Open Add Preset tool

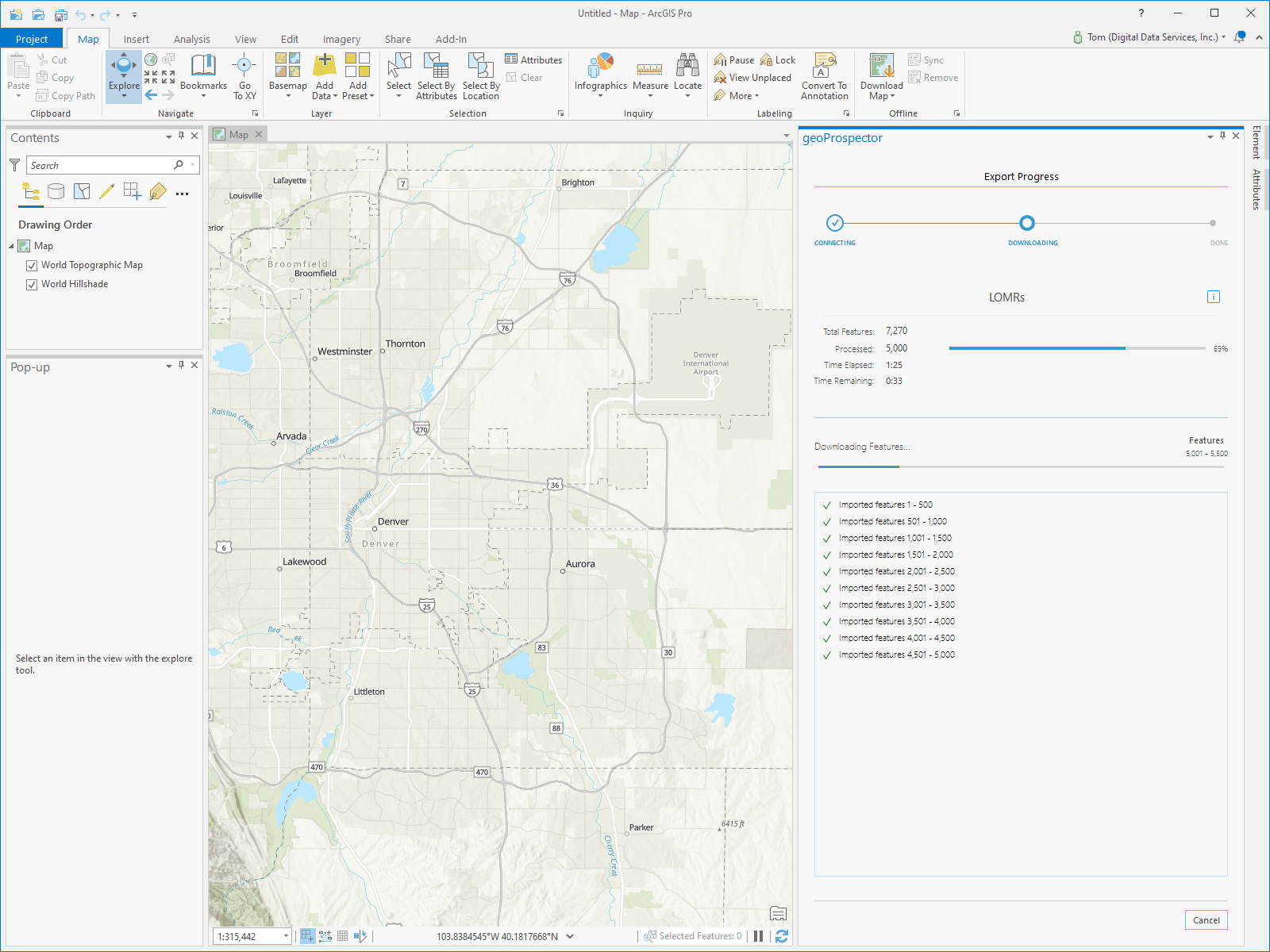tap(358, 77)
